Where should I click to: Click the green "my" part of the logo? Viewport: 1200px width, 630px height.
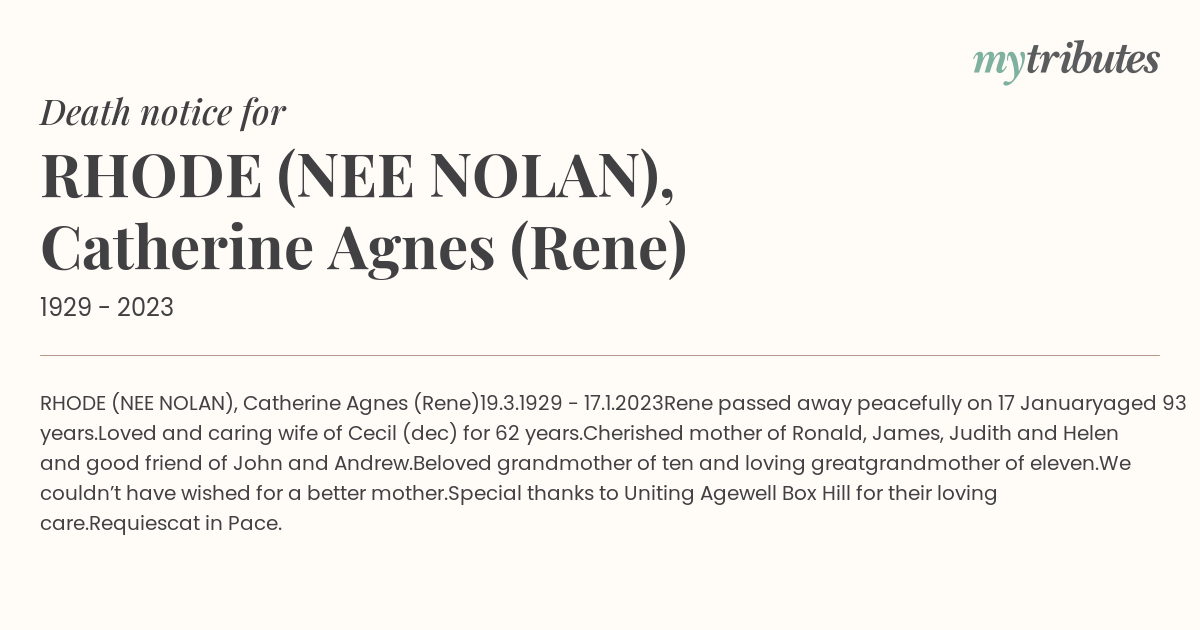(x=999, y=65)
